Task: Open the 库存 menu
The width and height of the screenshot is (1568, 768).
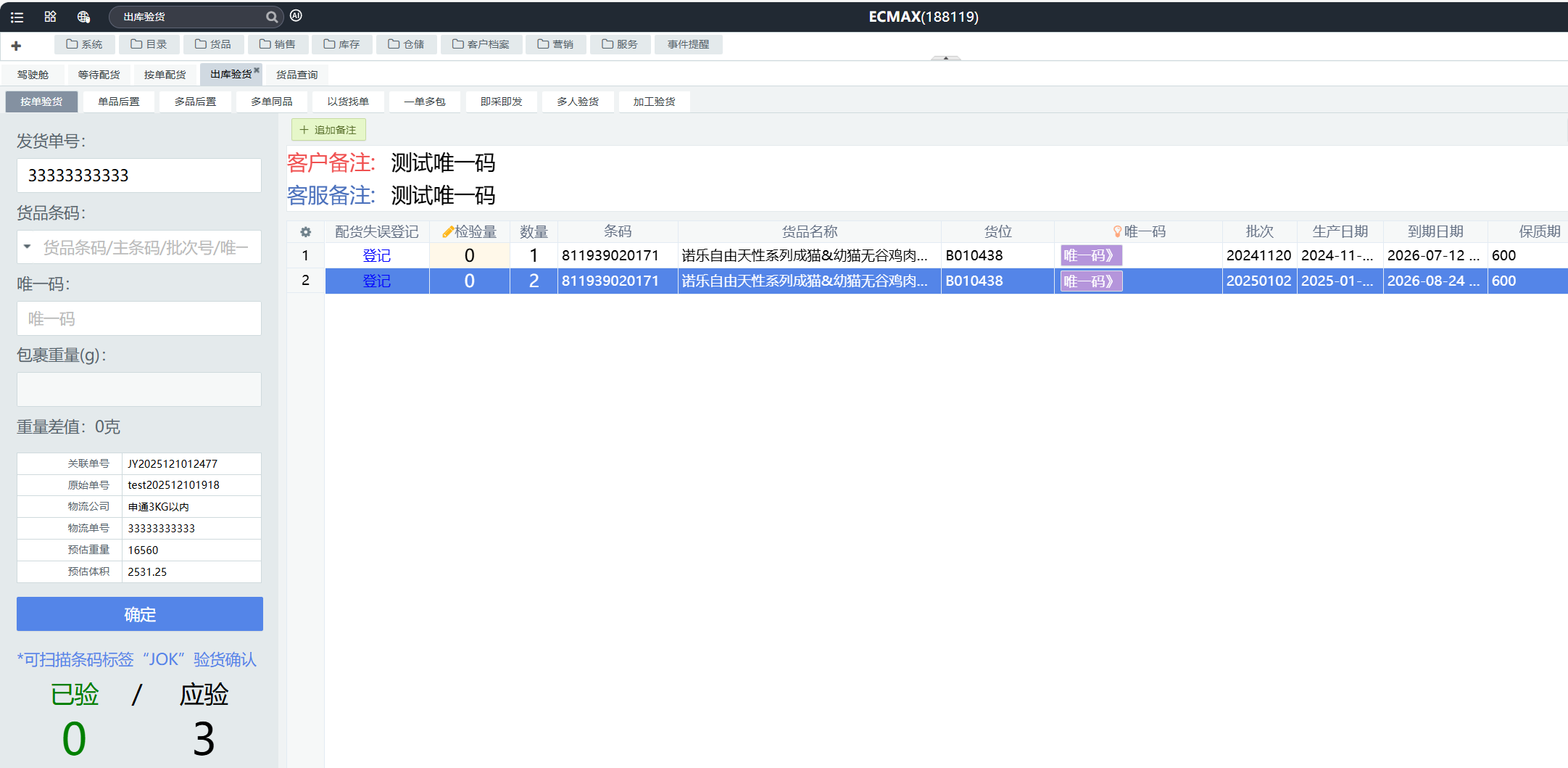Action: [341, 45]
